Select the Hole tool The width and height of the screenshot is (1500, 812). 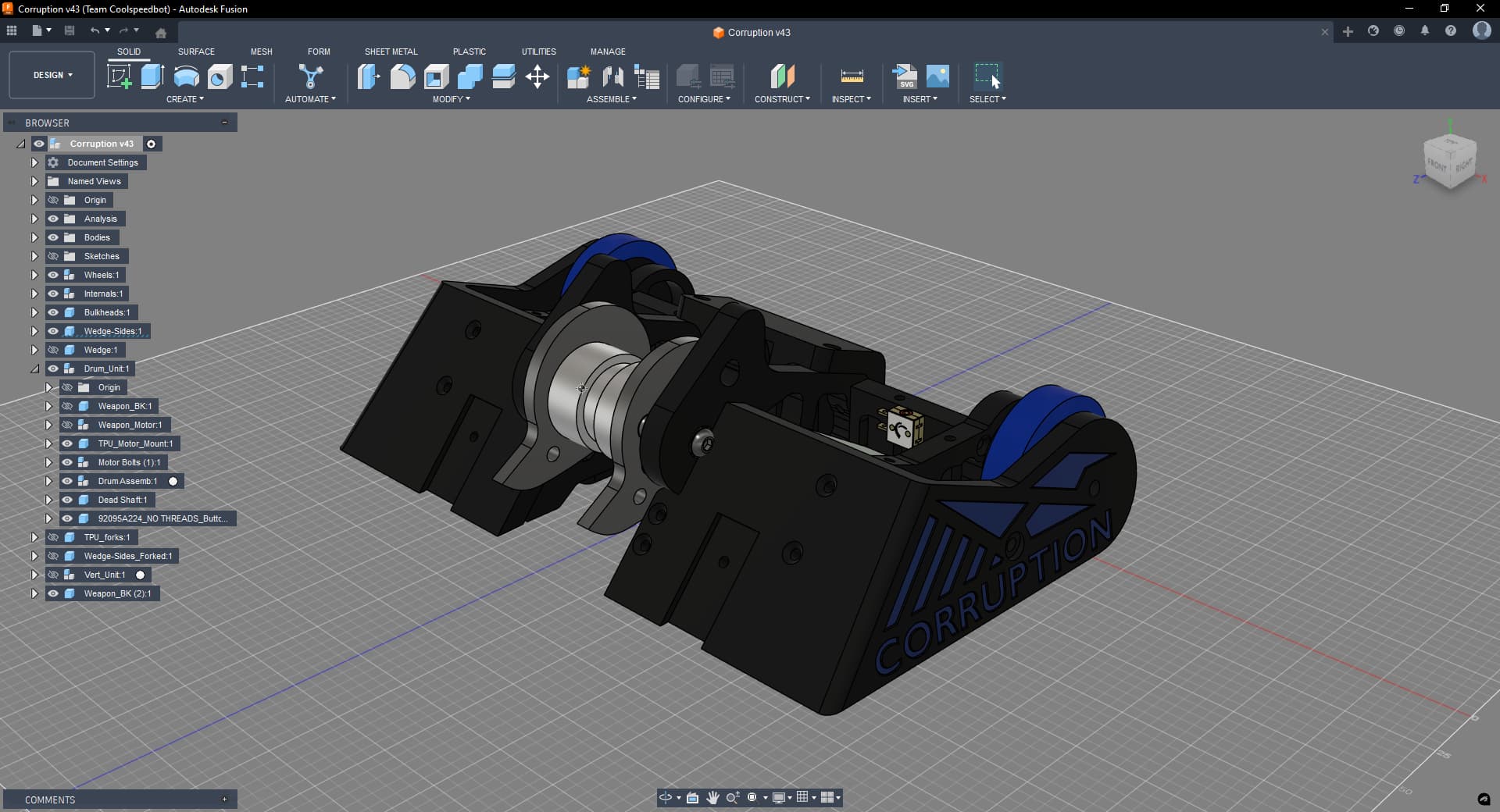pyautogui.click(x=220, y=77)
